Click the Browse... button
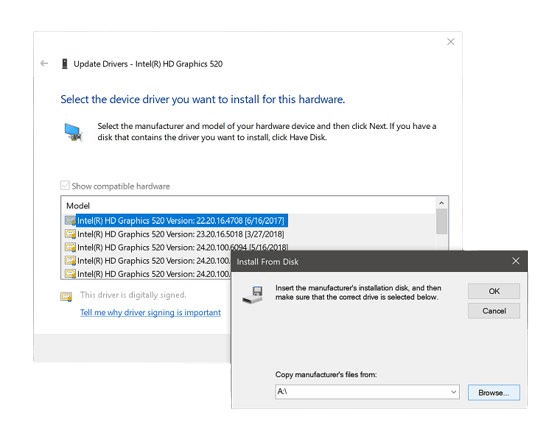560x445 pixels. coord(494,392)
